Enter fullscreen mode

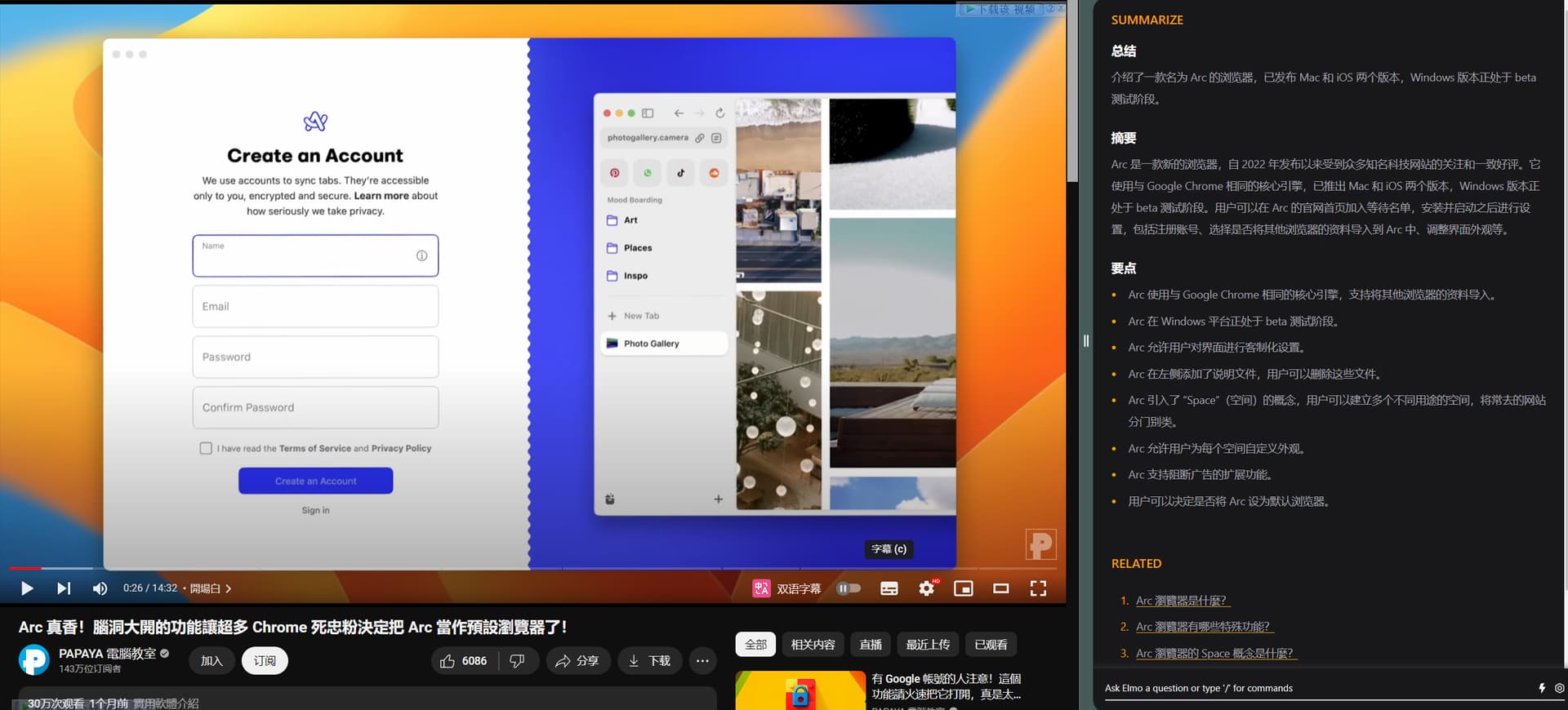(1038, 588)
